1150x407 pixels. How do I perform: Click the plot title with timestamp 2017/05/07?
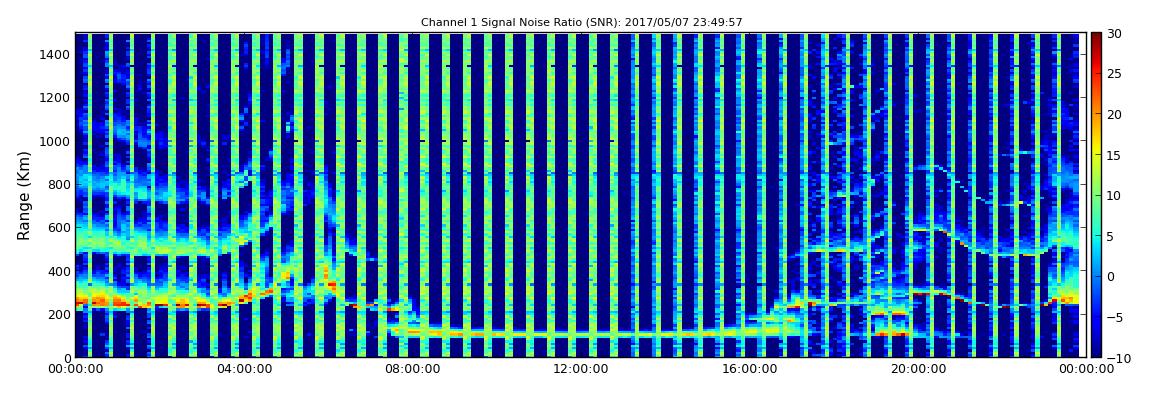point(582,23)
